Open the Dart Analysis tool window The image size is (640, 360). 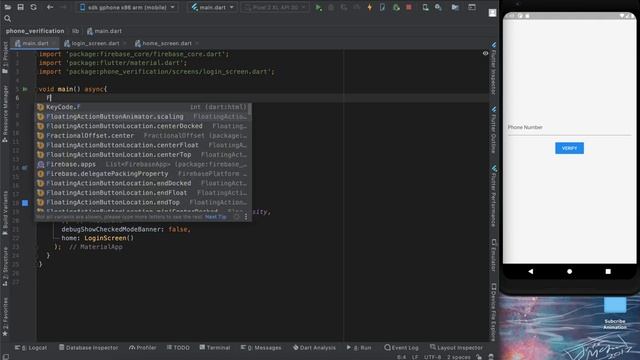(314, 348)
